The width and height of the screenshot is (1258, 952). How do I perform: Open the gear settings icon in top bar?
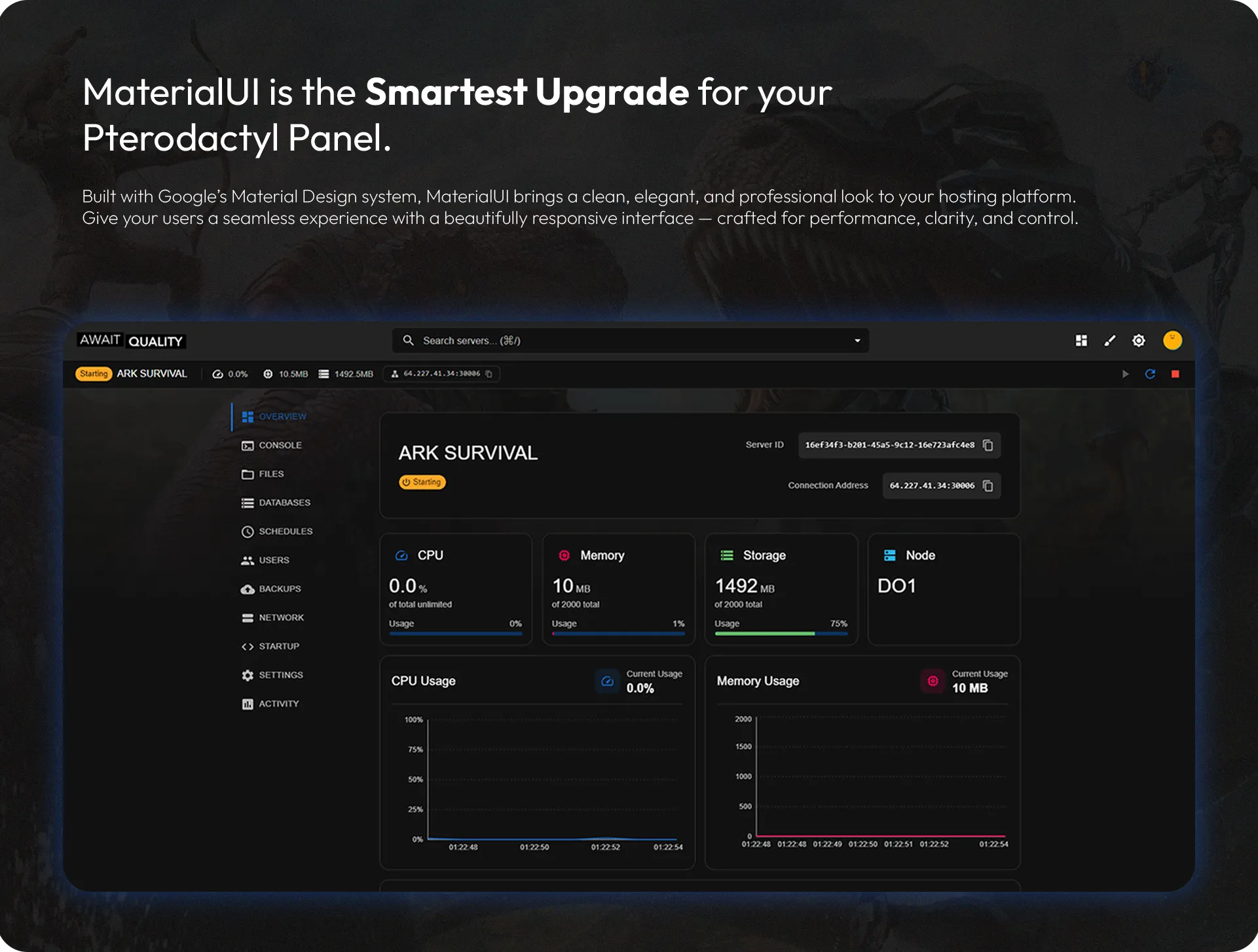(1139, 340)
